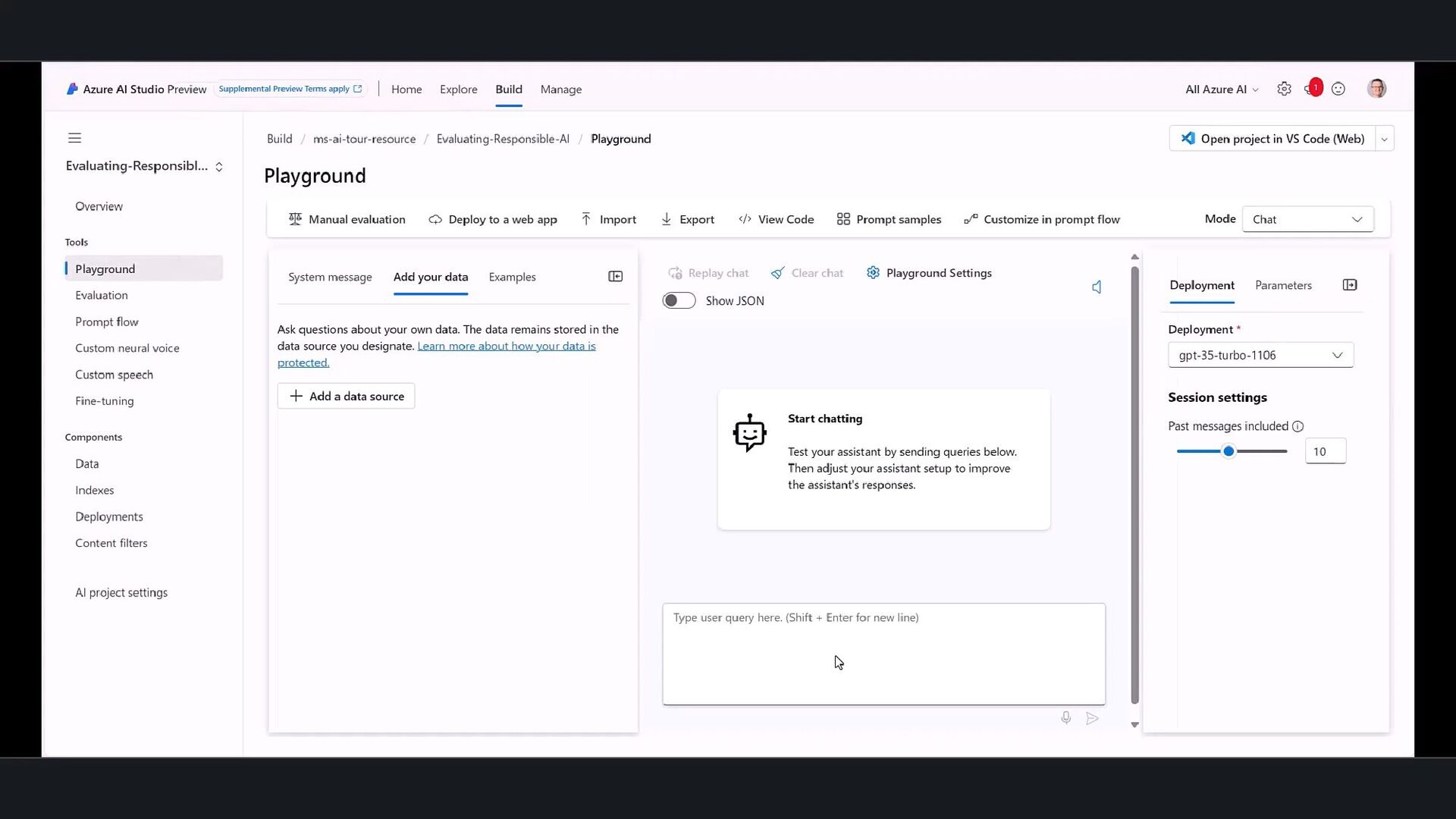Open Evaluation in the sidebar

[x=102, y=295]
